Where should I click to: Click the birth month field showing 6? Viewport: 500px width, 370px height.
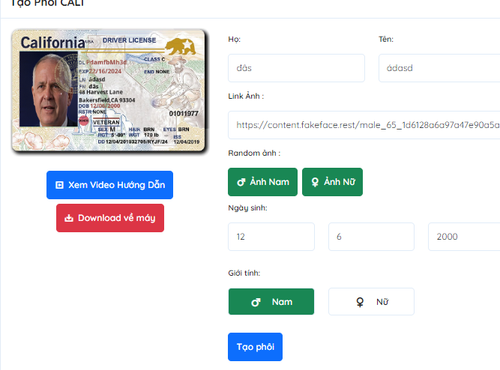point(371,237)
